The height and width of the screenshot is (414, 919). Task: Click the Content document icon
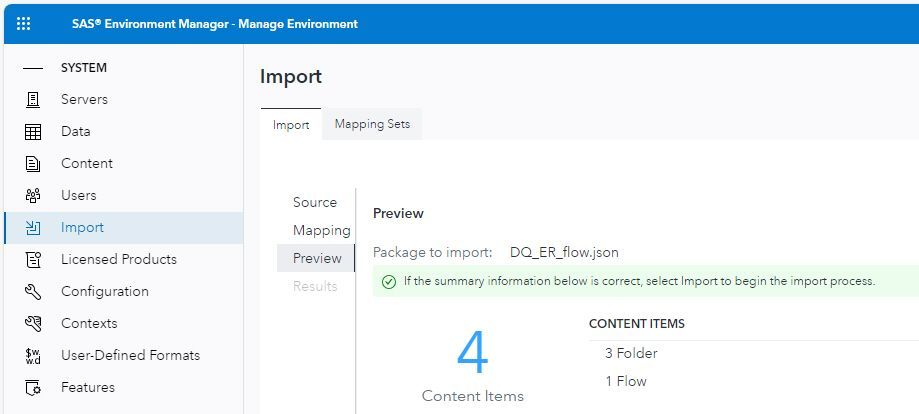click(33, 163)
